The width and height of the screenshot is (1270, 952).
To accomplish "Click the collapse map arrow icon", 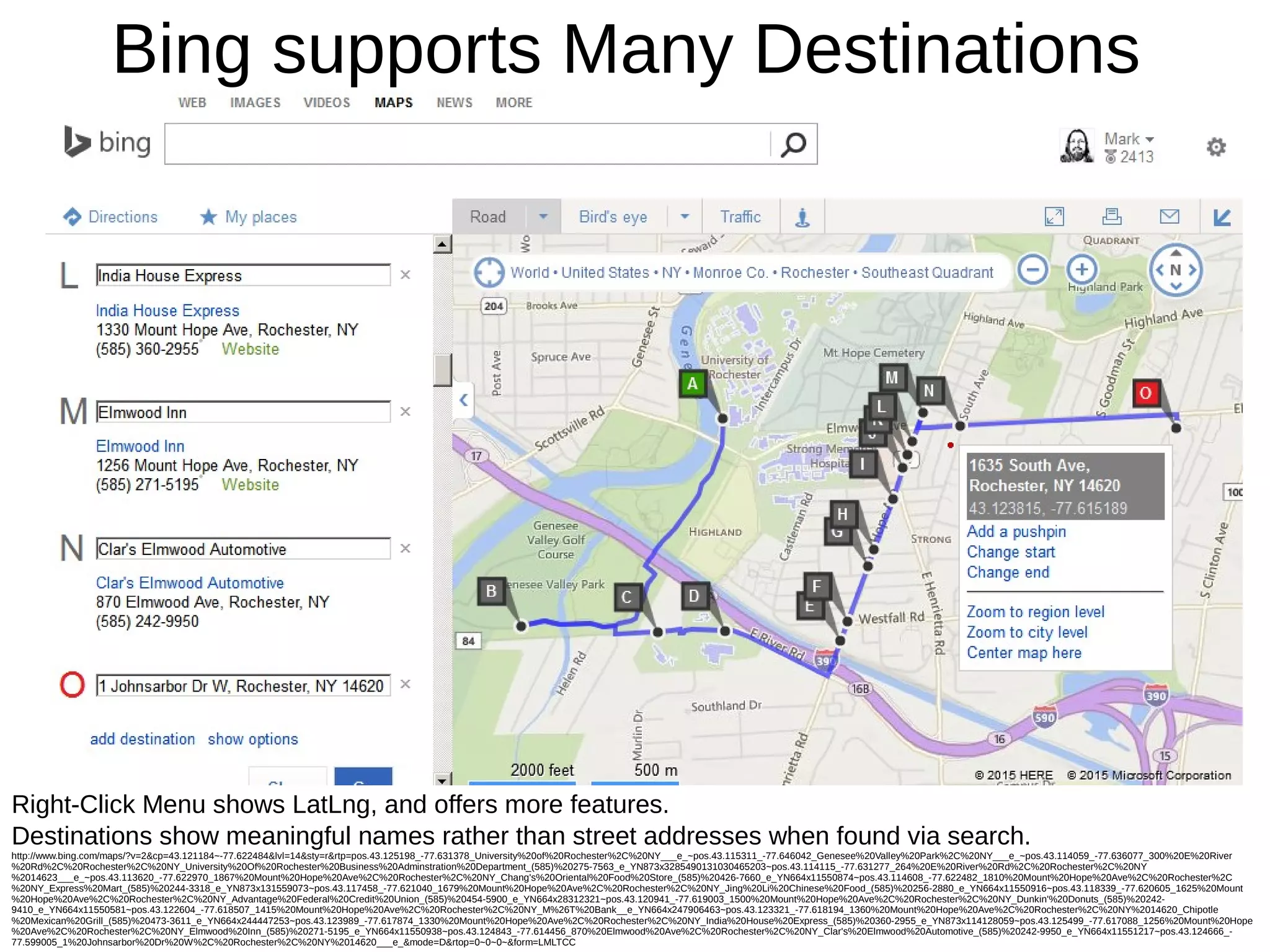I will [1222, 217].
